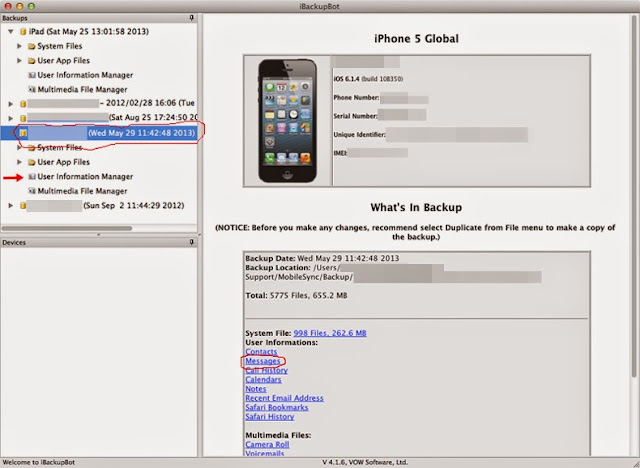
Task: Click the 'Backup Date:' line
Action: click(x=322, y=258)
